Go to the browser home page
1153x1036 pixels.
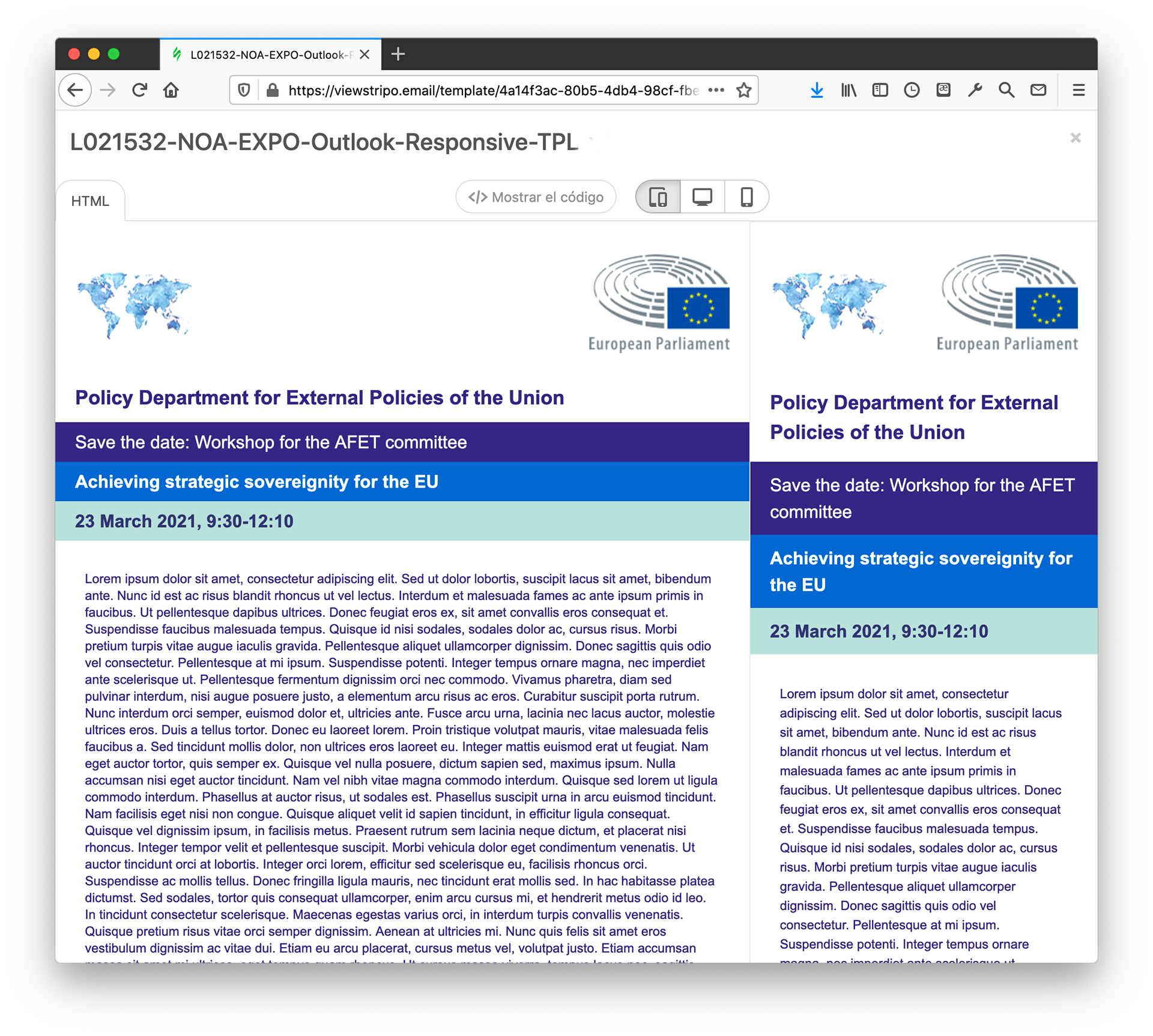[171, 90]
